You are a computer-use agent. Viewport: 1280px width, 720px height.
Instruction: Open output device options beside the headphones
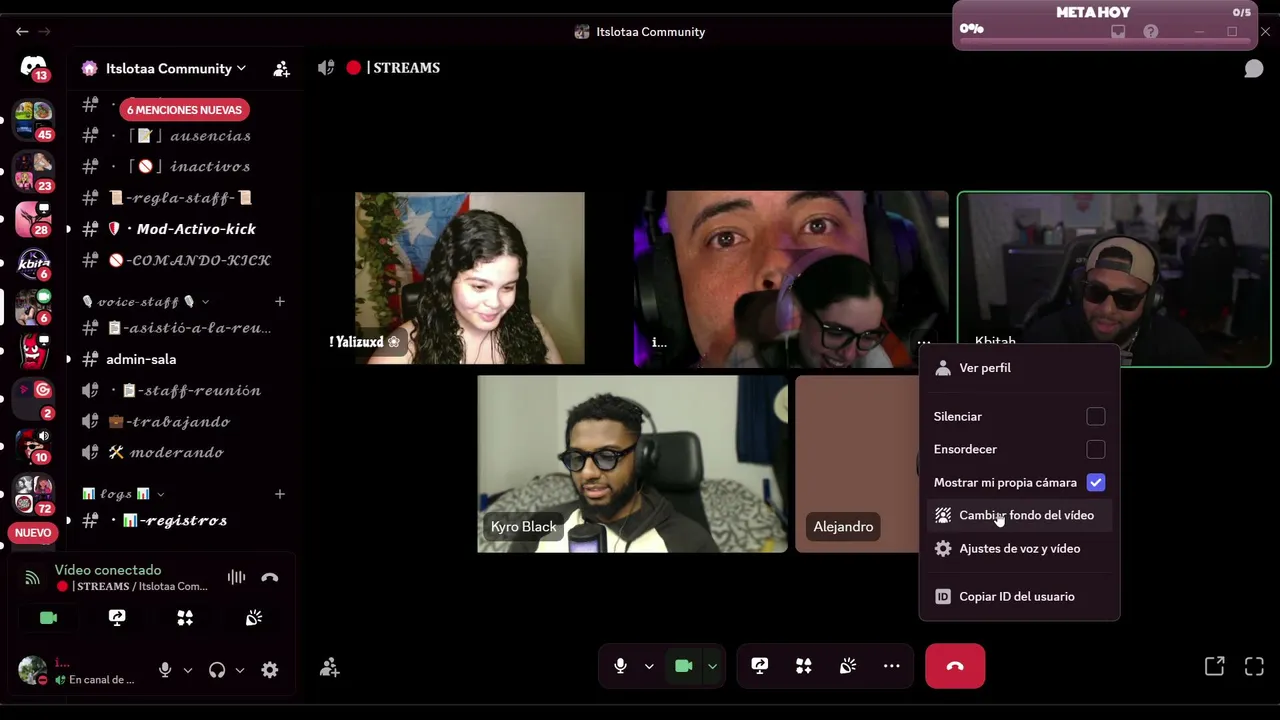(240, 670)
